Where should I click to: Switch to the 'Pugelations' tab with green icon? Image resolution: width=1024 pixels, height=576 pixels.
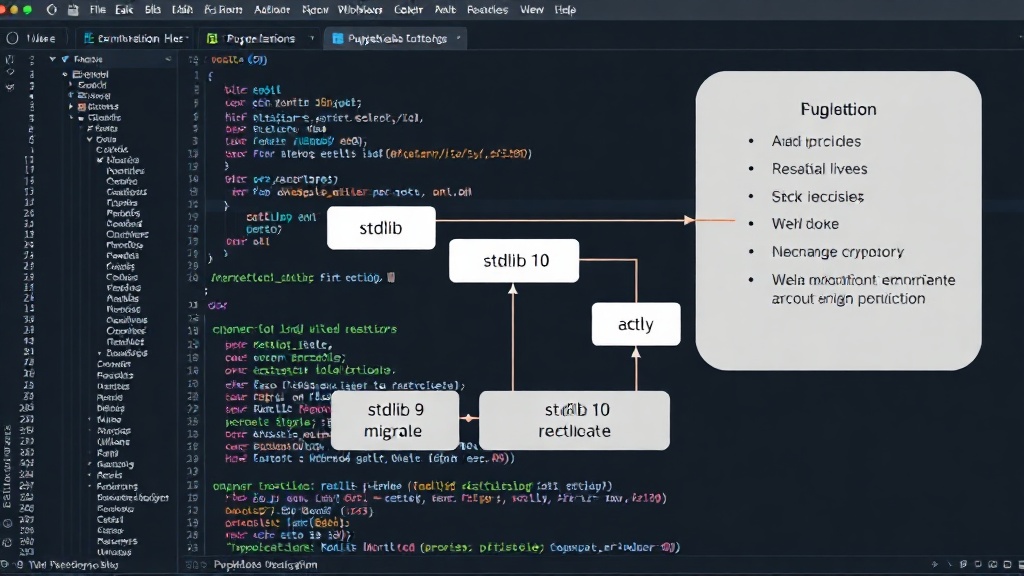pos(260,39)
